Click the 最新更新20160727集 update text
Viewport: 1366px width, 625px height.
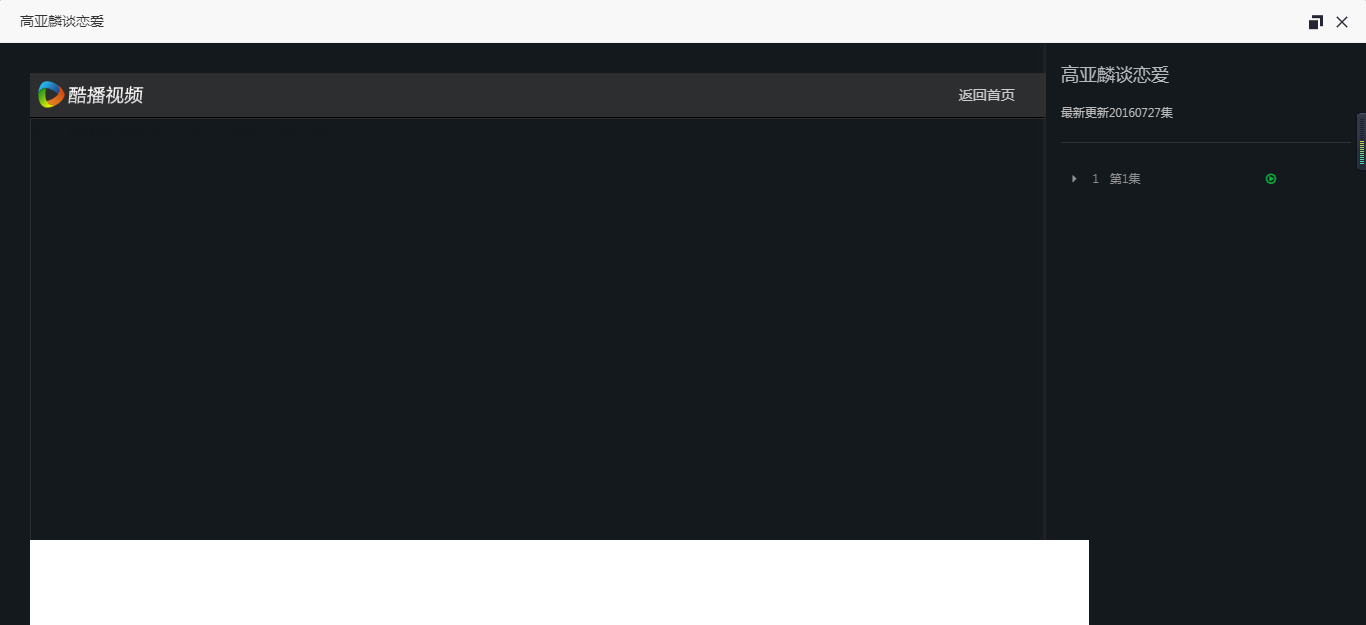click(x=1117, y=113)
